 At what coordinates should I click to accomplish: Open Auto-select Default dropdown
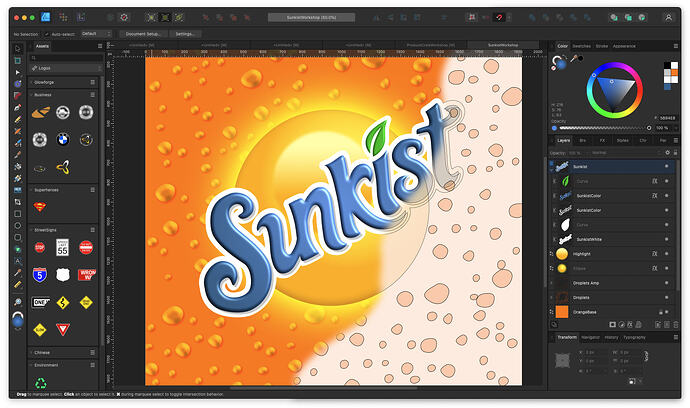(96, 33)
